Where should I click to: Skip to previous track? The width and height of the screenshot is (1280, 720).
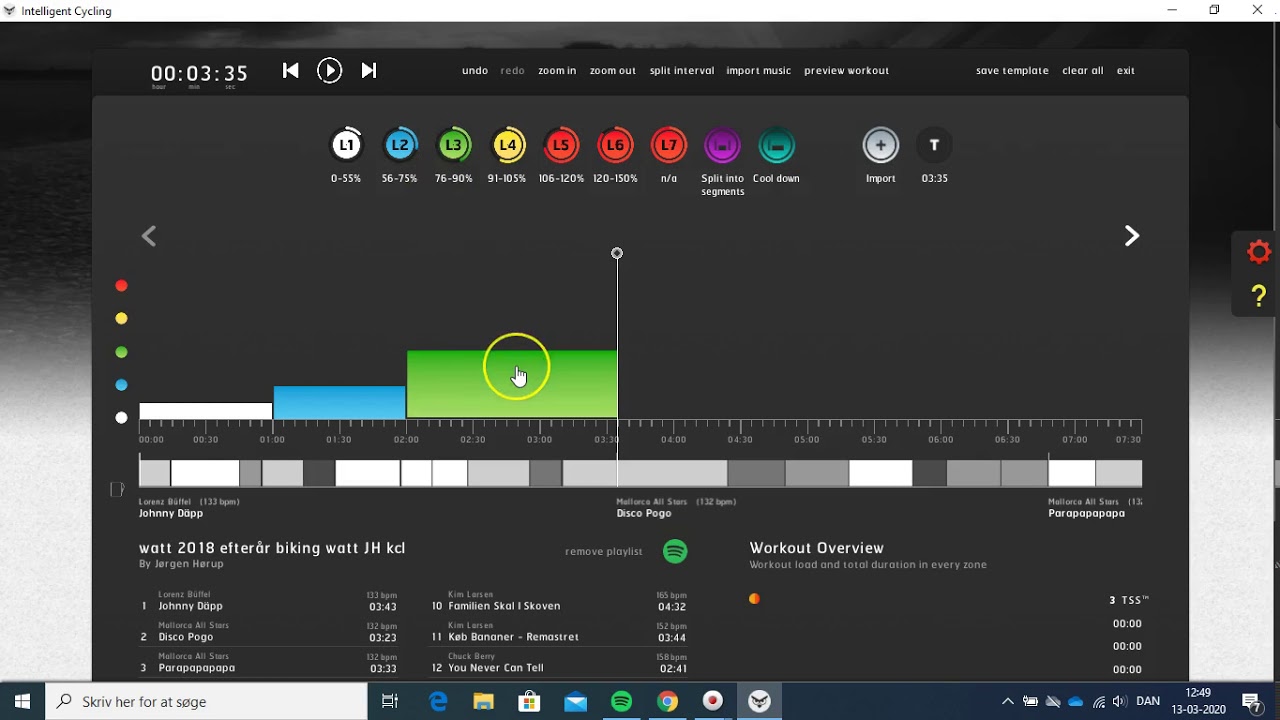[x=291, y=70]
